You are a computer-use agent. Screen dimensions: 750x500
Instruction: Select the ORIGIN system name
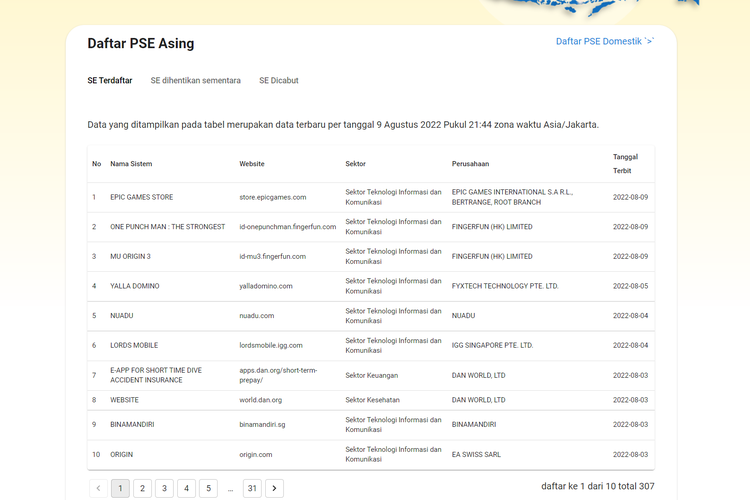pos(121,455)
